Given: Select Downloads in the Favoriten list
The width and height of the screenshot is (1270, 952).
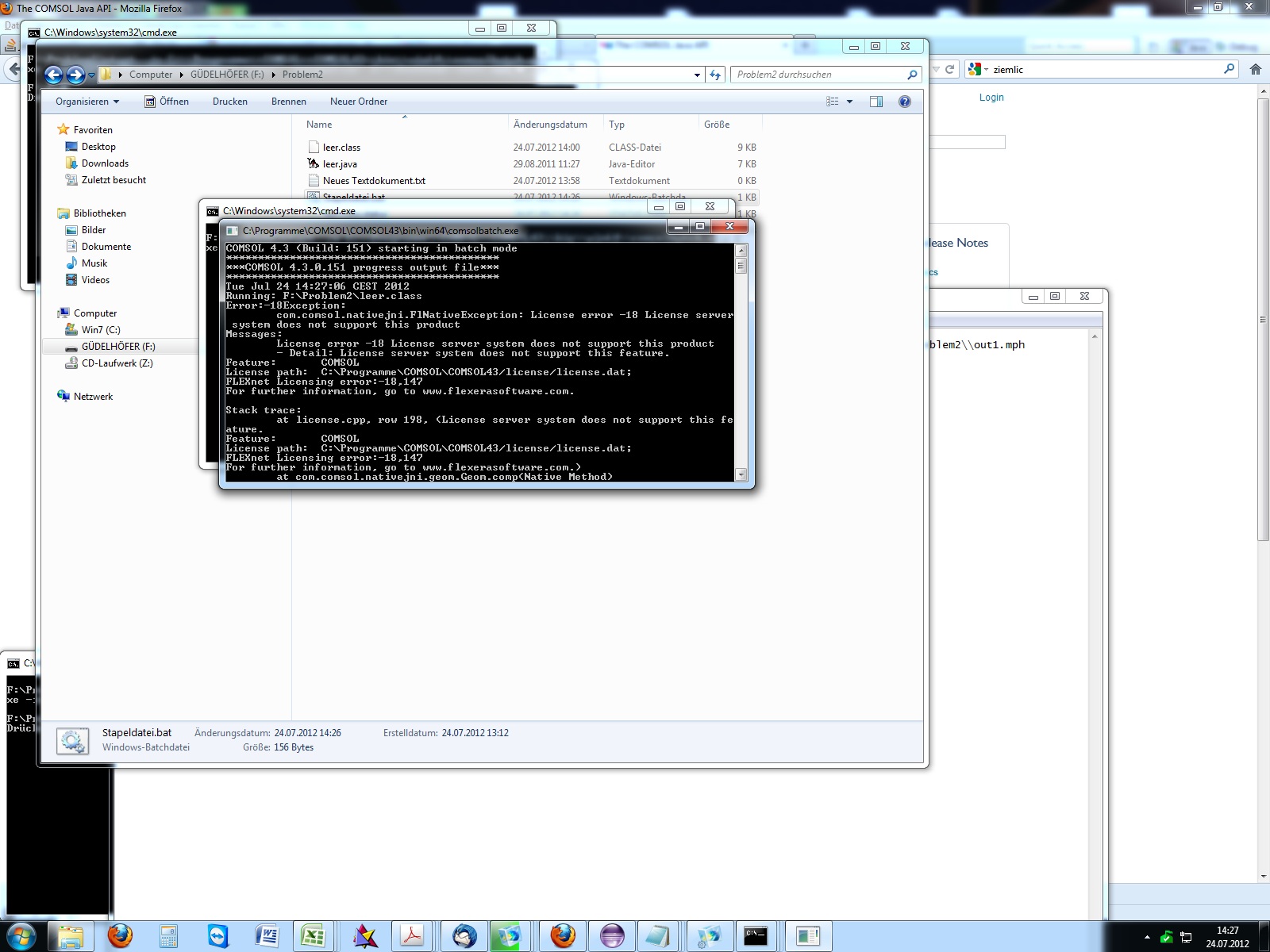Looking at the screenshot, I should pyautogui.click(x=105, y=163).
